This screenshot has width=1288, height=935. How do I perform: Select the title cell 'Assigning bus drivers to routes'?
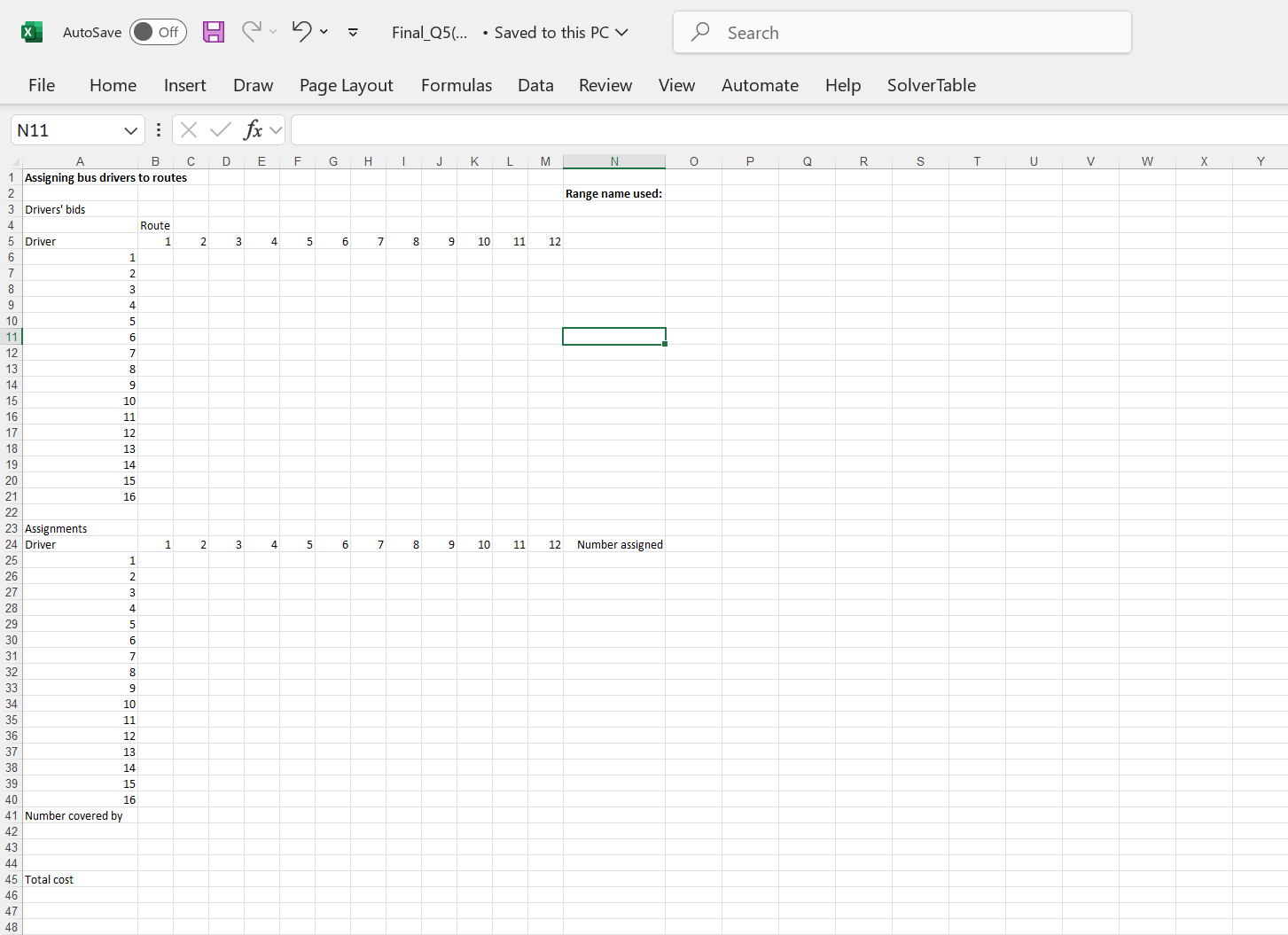pyautogui.click(x=105, y=177)
